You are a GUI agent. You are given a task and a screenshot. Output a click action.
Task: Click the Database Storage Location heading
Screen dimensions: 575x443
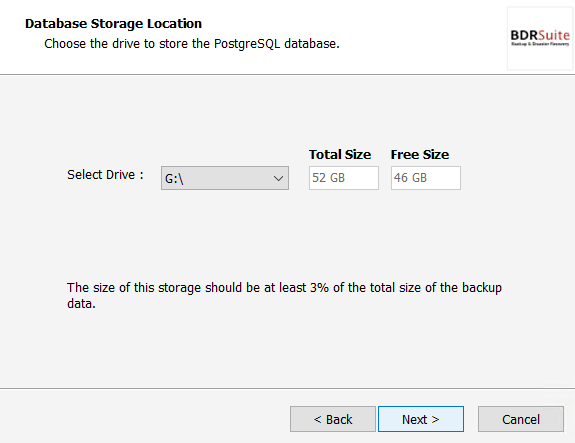click(113, 24)
